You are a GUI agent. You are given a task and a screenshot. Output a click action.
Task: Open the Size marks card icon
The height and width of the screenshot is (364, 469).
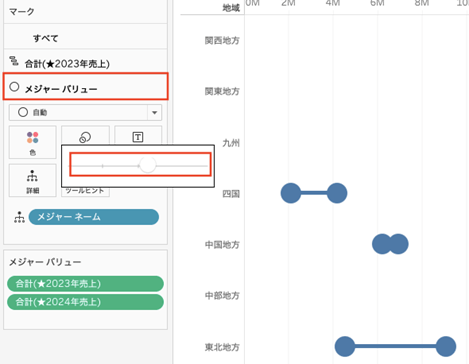click(x=85, y=137)
